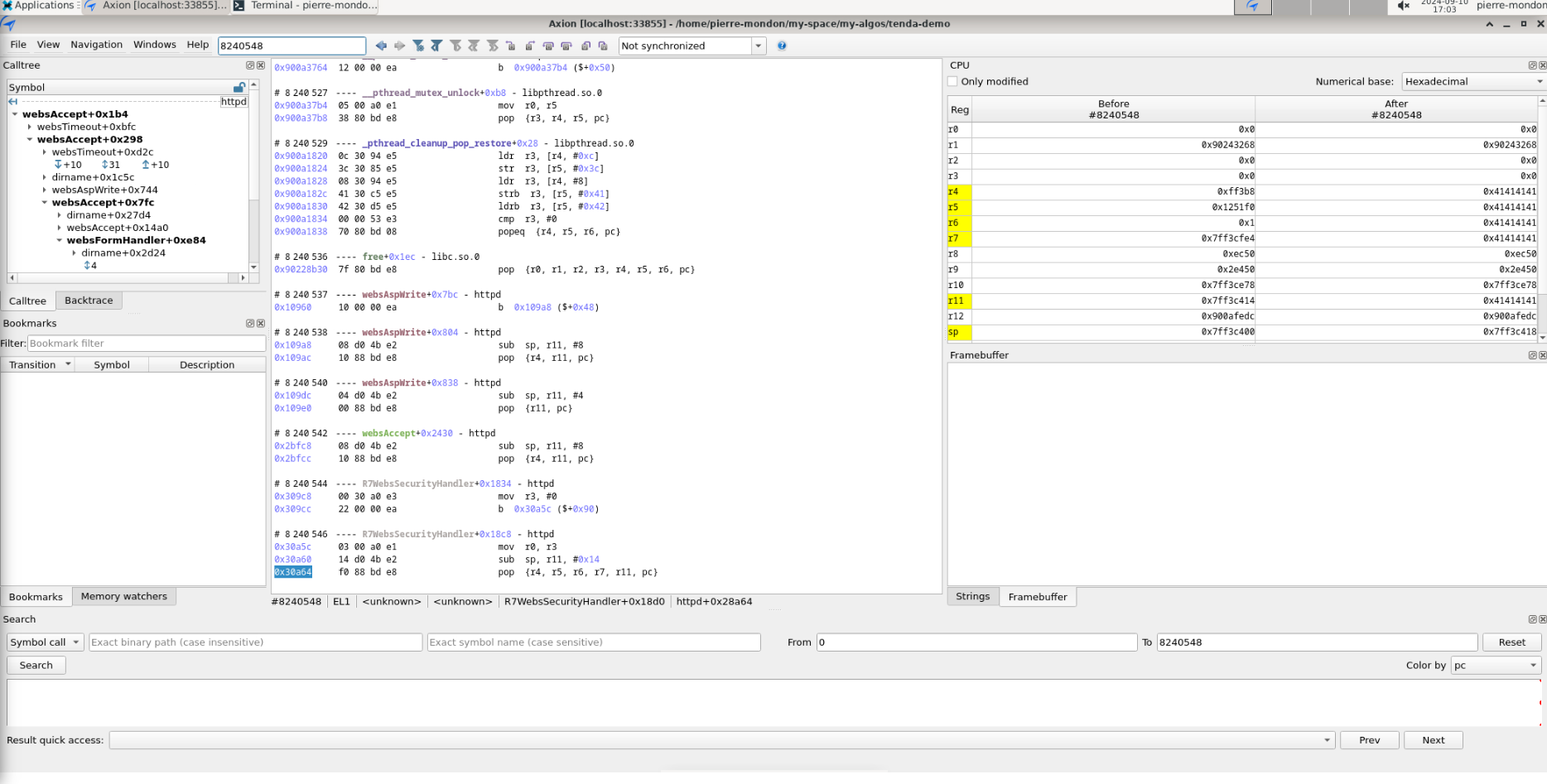Click the unlock padlock icon in Calltree

point(239,87)
